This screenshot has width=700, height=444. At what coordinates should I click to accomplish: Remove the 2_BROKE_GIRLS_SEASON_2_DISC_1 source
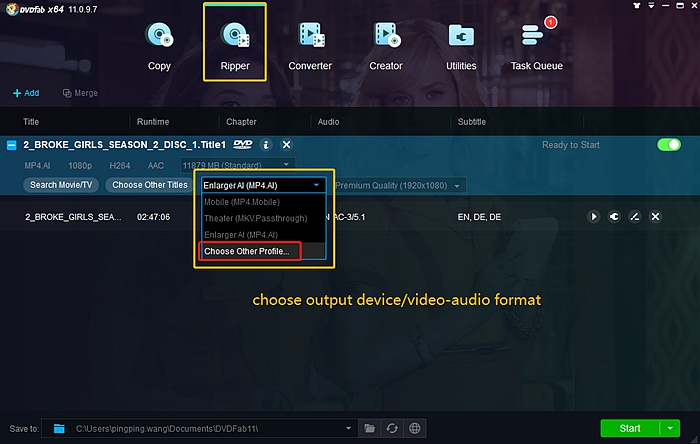point(287,145)
